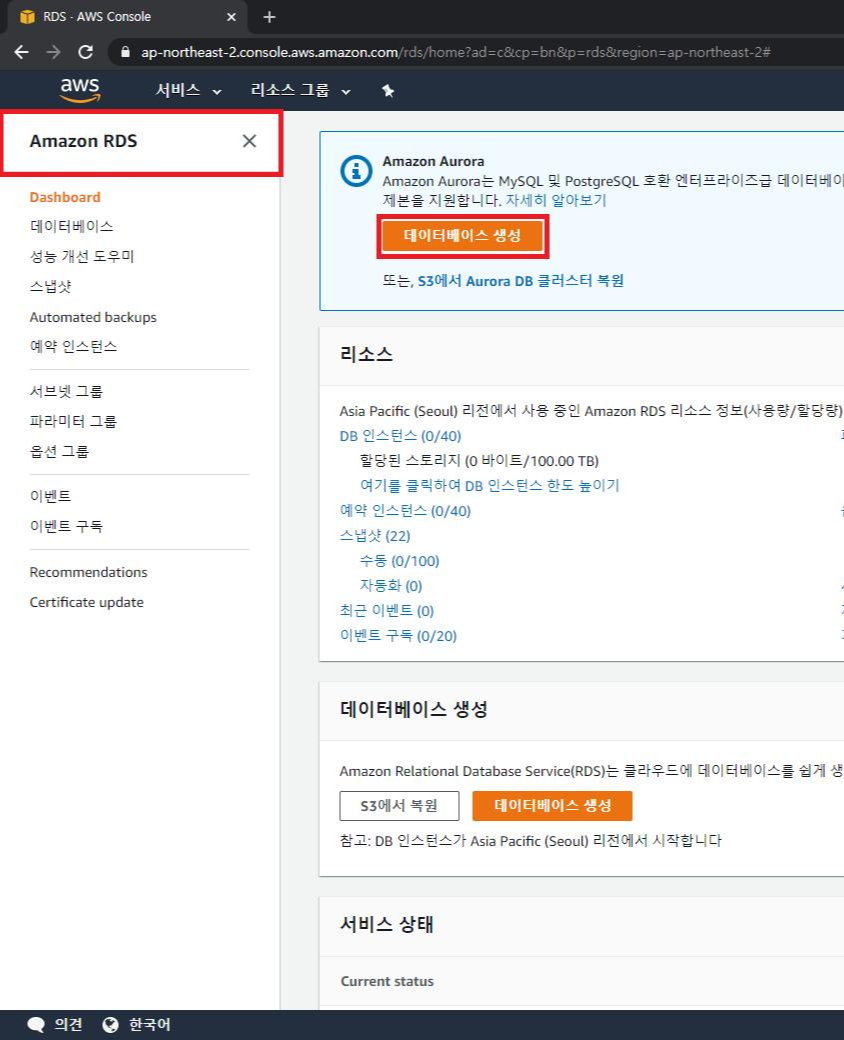Image resolution: width=844 pixels, height=1040 pixels.
Task: Open a new browser tab
Action: click(x=269, y=17)
